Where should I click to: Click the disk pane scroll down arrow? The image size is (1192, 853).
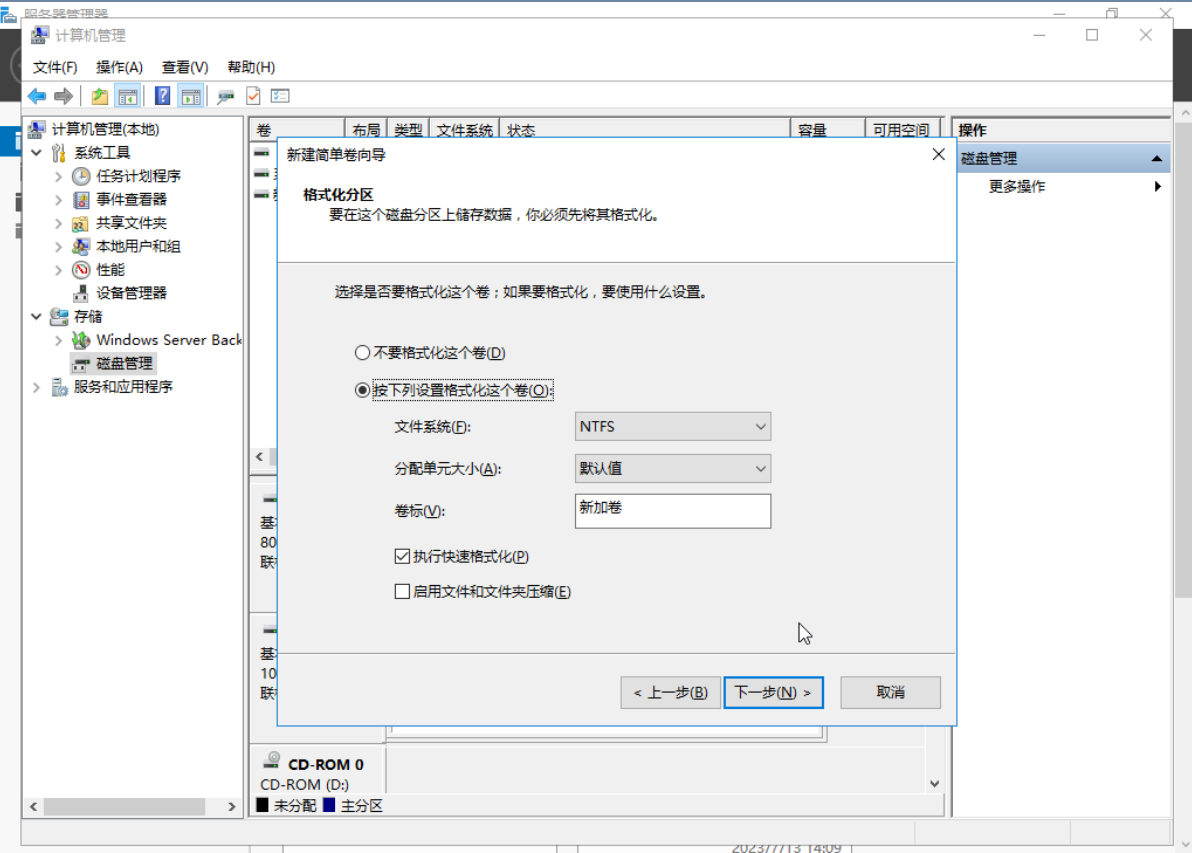[x=934, y=783]
